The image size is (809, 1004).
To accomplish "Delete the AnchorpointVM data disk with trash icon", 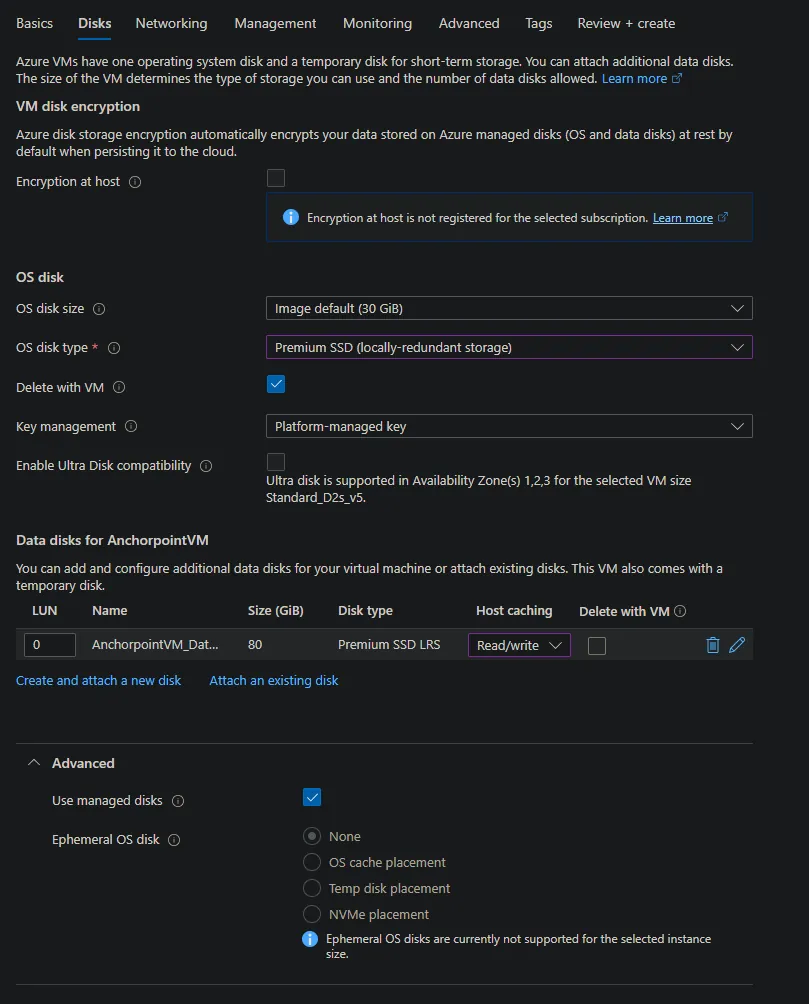I will 712,645.
